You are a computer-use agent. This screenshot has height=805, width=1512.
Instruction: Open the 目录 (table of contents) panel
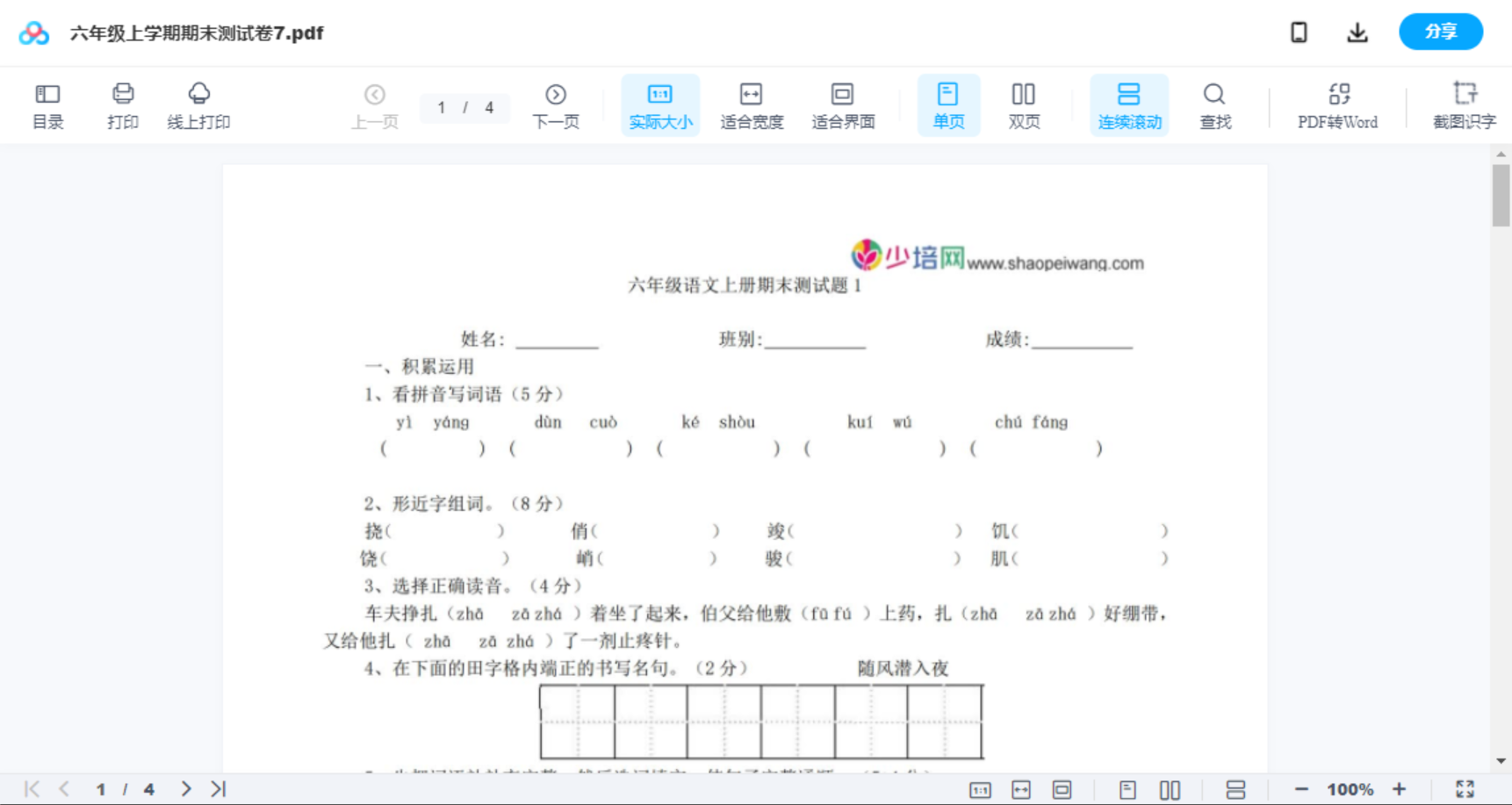pyautogui.click(x=47, y=104)
